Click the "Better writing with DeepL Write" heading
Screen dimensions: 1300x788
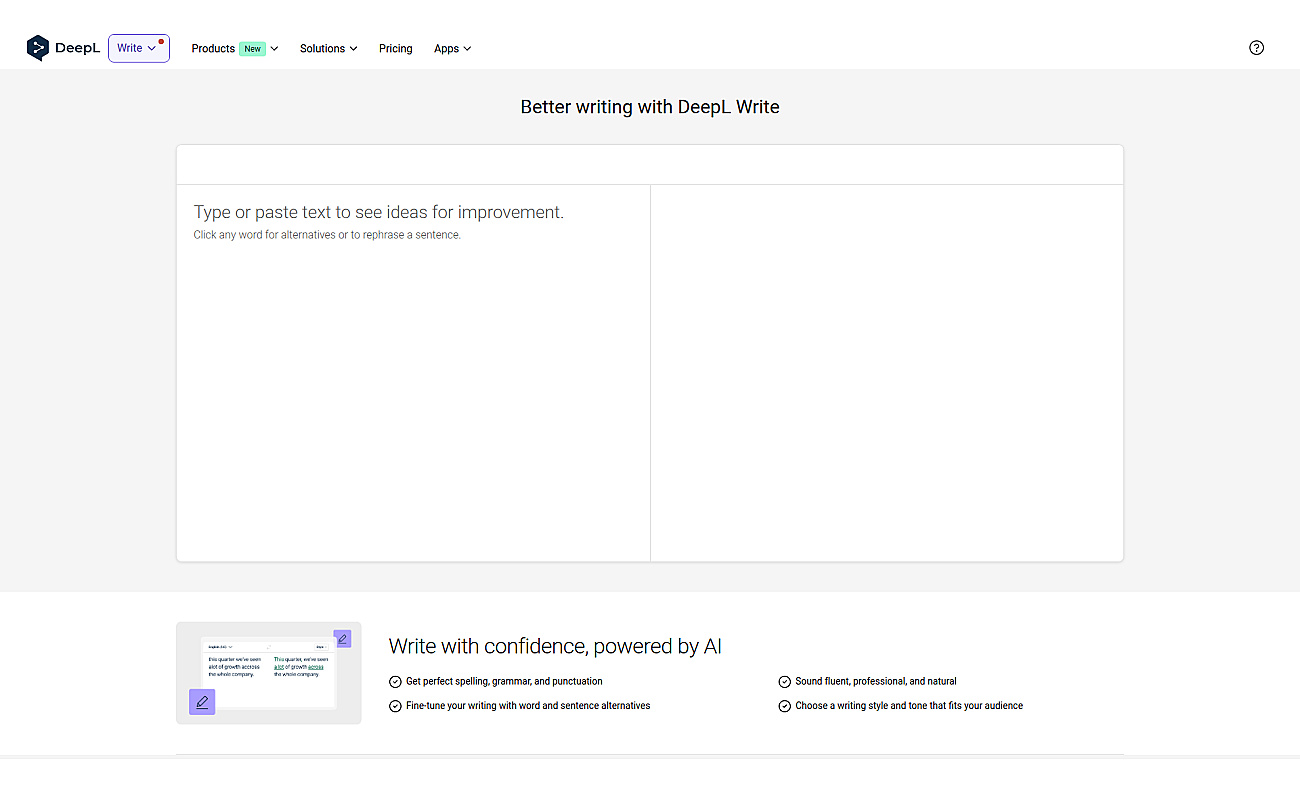650,107
